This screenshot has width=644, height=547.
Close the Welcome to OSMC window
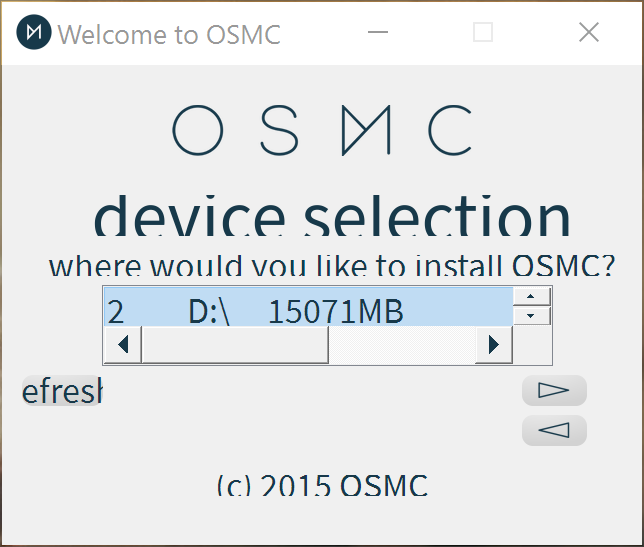pos(589,33)
